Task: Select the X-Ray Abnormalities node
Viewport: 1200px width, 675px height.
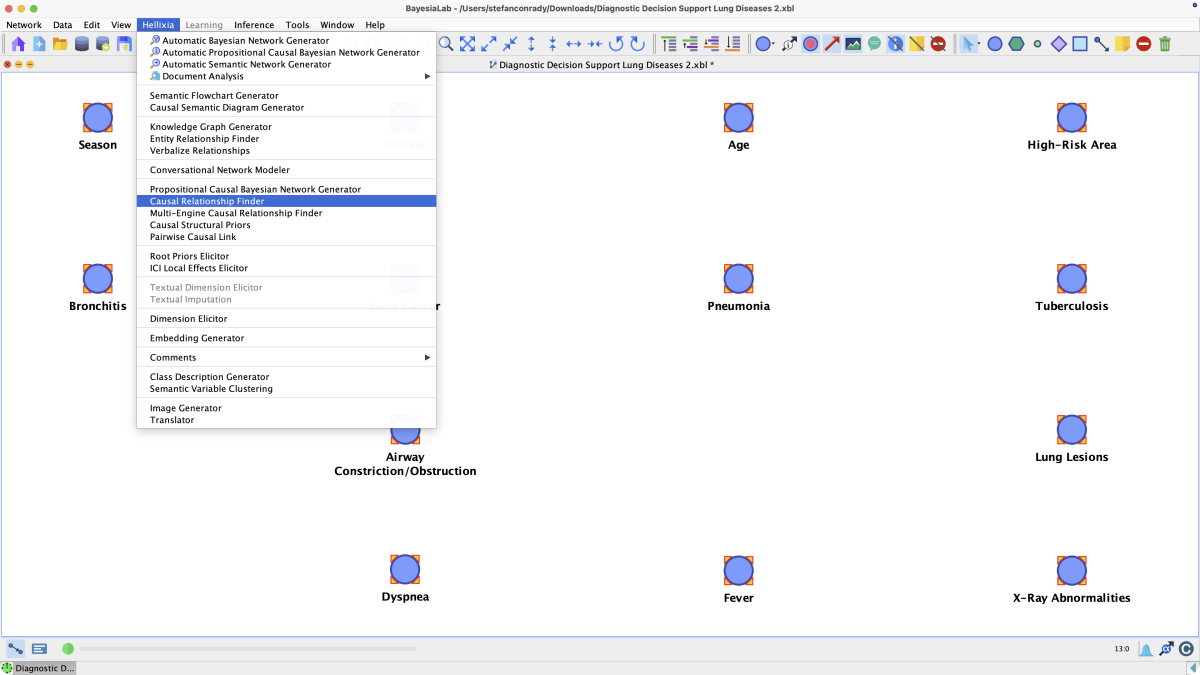Action: coord(1072,570)
